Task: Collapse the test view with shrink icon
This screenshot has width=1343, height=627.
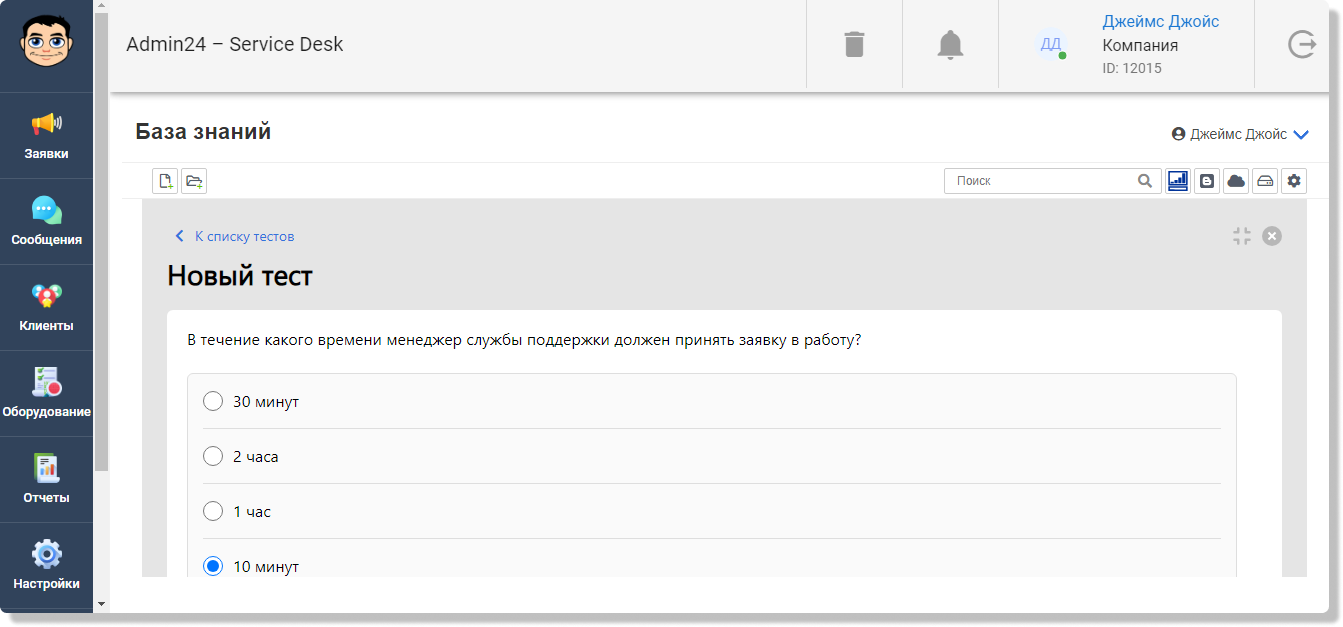Action: tap(1242, 236)
